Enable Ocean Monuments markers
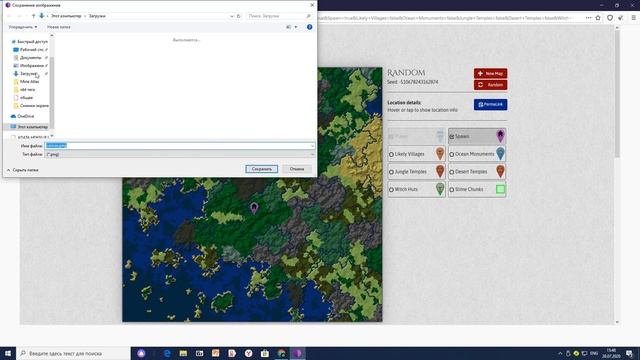The width and height of the screenshot is (640, 360). [452, 154]
